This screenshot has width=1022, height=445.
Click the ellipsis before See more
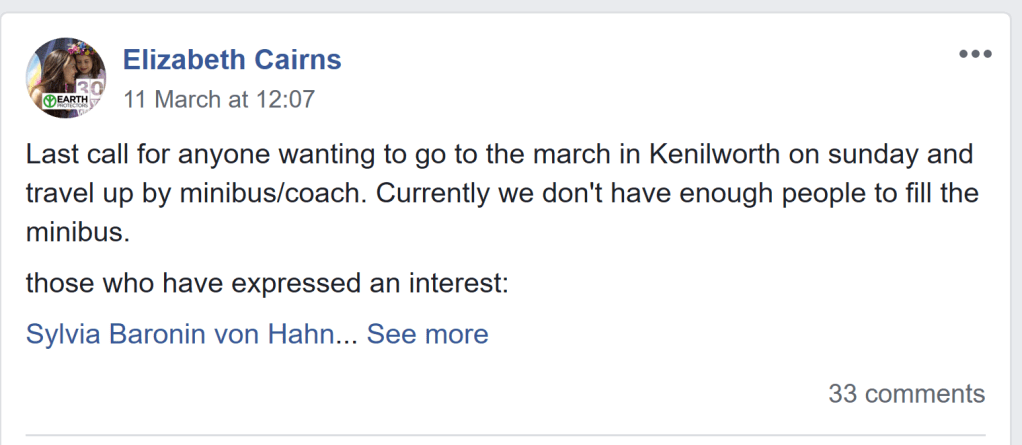(x=348, y=334)
